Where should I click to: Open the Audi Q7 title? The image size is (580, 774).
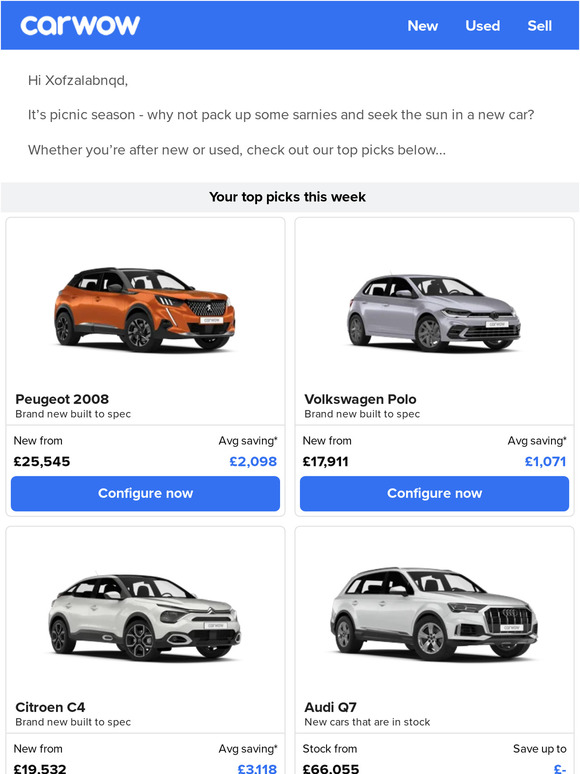tap(330, 707)
